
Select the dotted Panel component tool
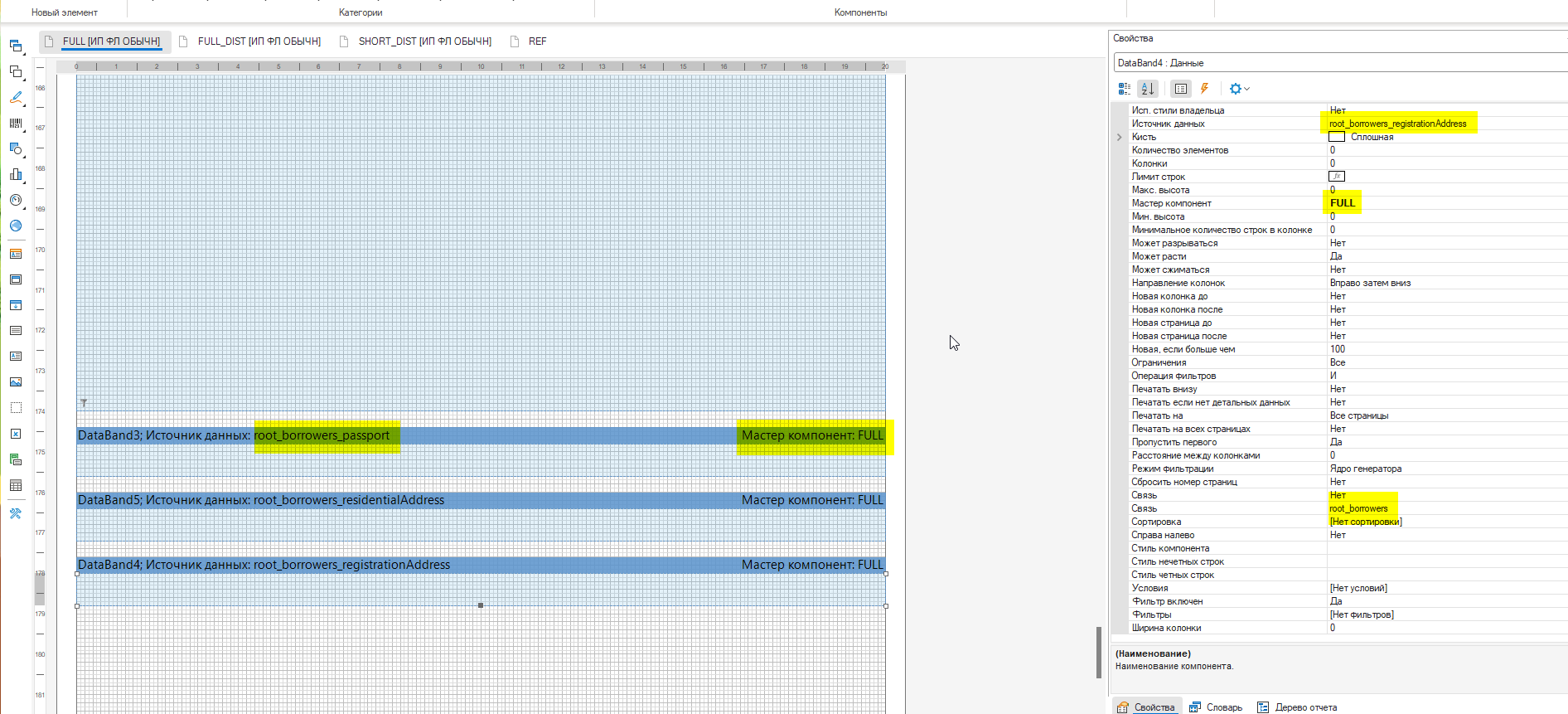[16, 407]
